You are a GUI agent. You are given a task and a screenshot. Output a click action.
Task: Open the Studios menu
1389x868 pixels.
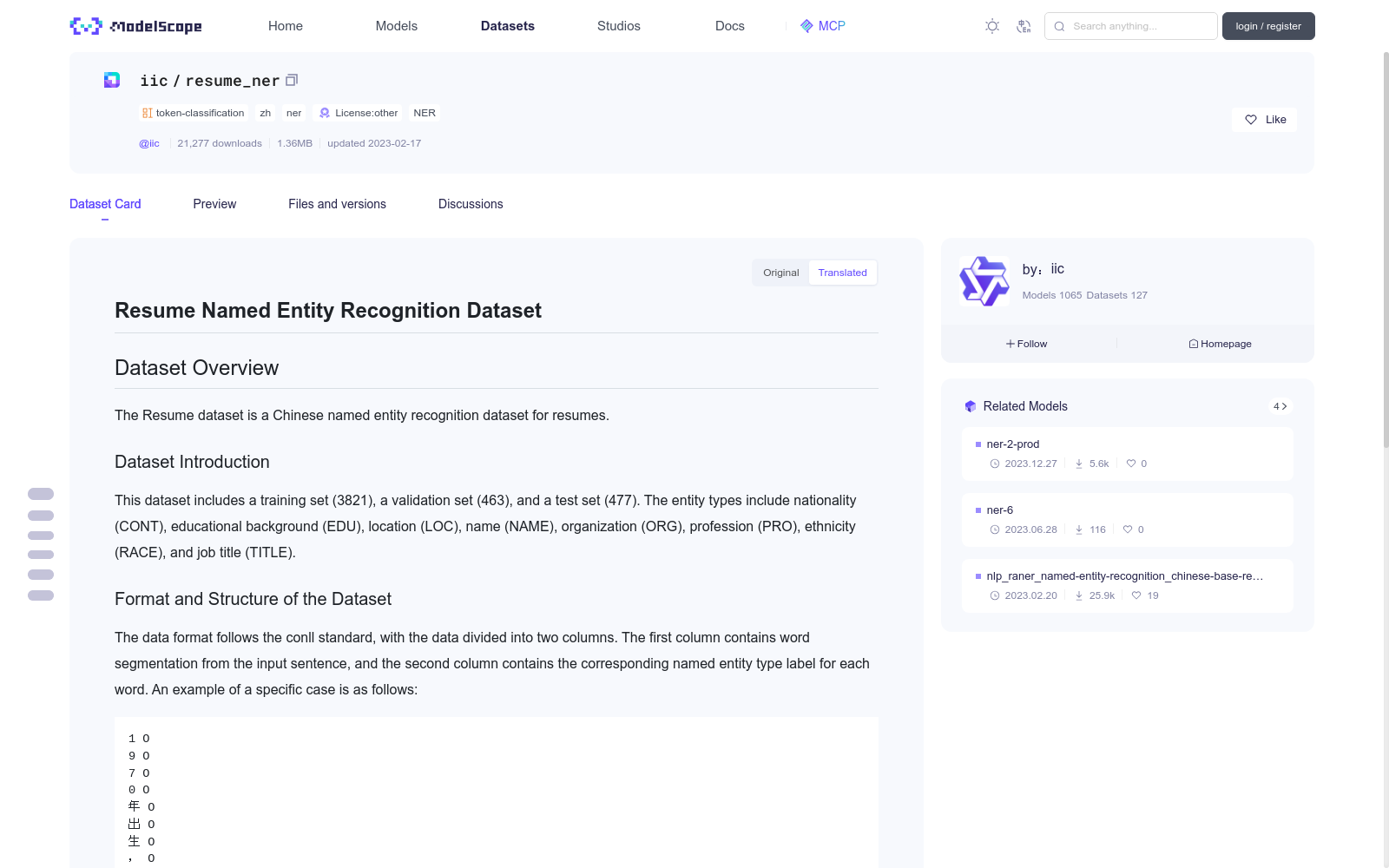click(619, 26)
